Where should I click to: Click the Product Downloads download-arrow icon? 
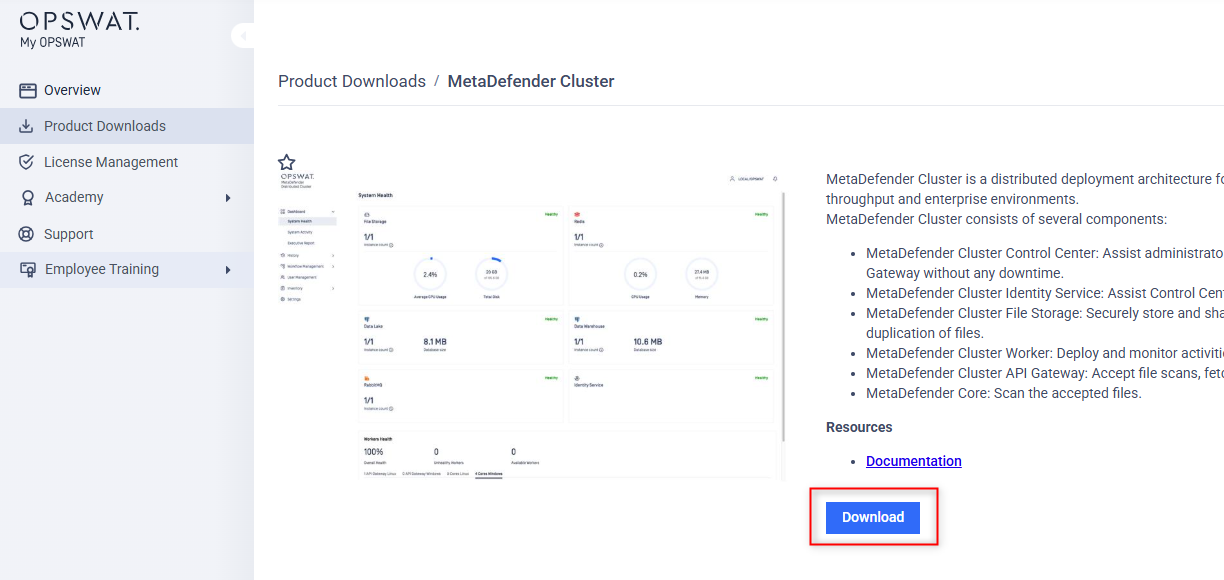point(27,126)
